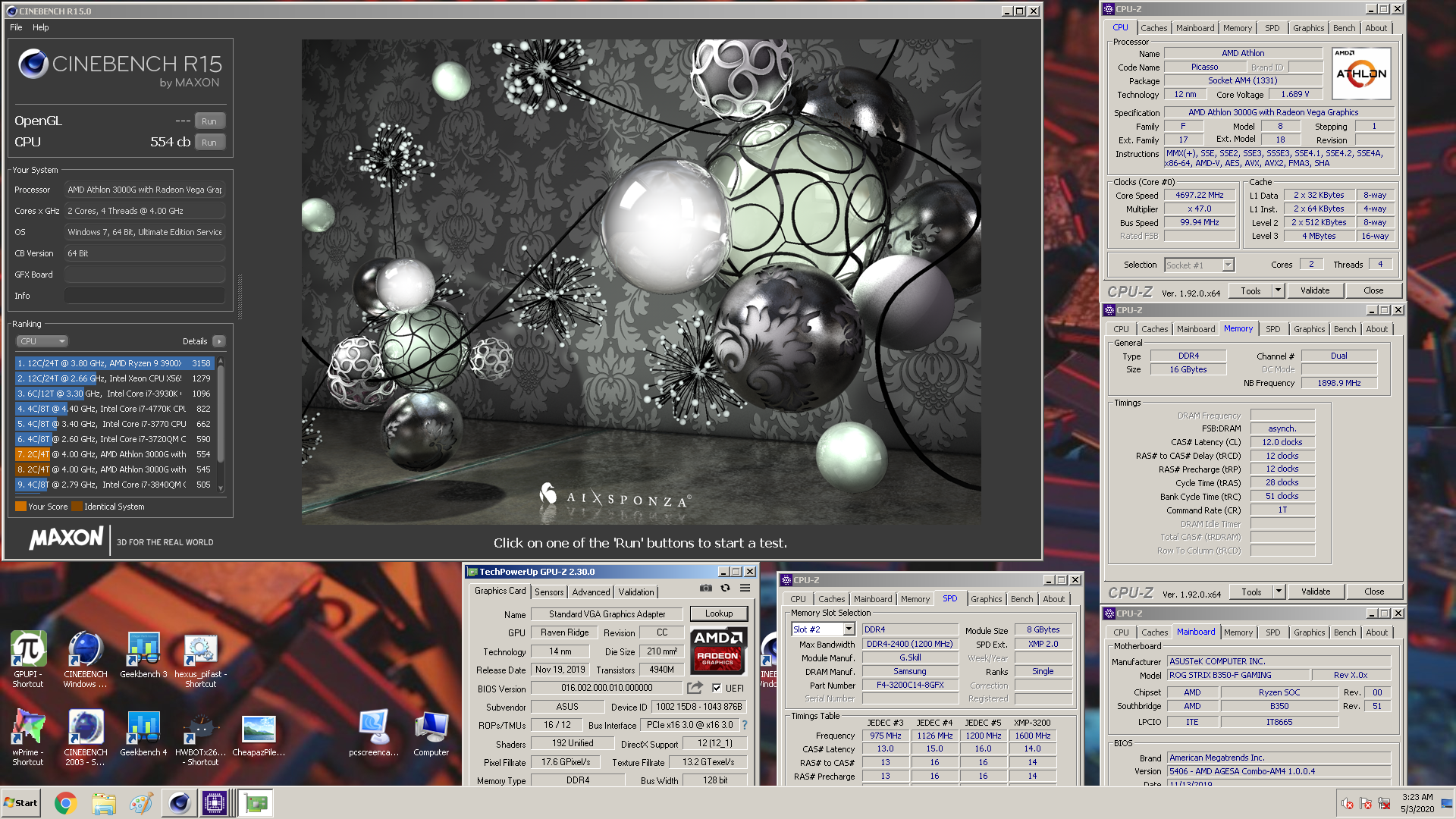Open Graphics tab in CPU-Z Mainboard window
The height and width of the screenshot is (819, 1456).
1309,632
